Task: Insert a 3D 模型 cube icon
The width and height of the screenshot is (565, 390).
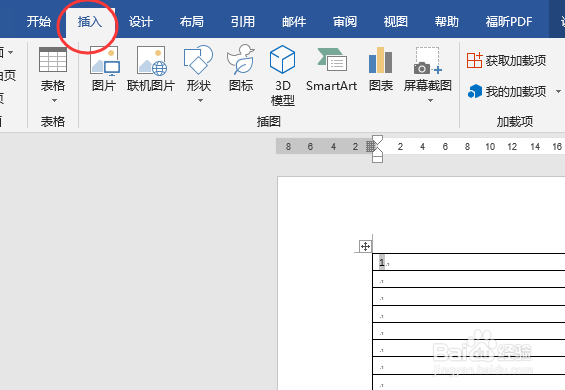Action: click(x=282, y=59)
